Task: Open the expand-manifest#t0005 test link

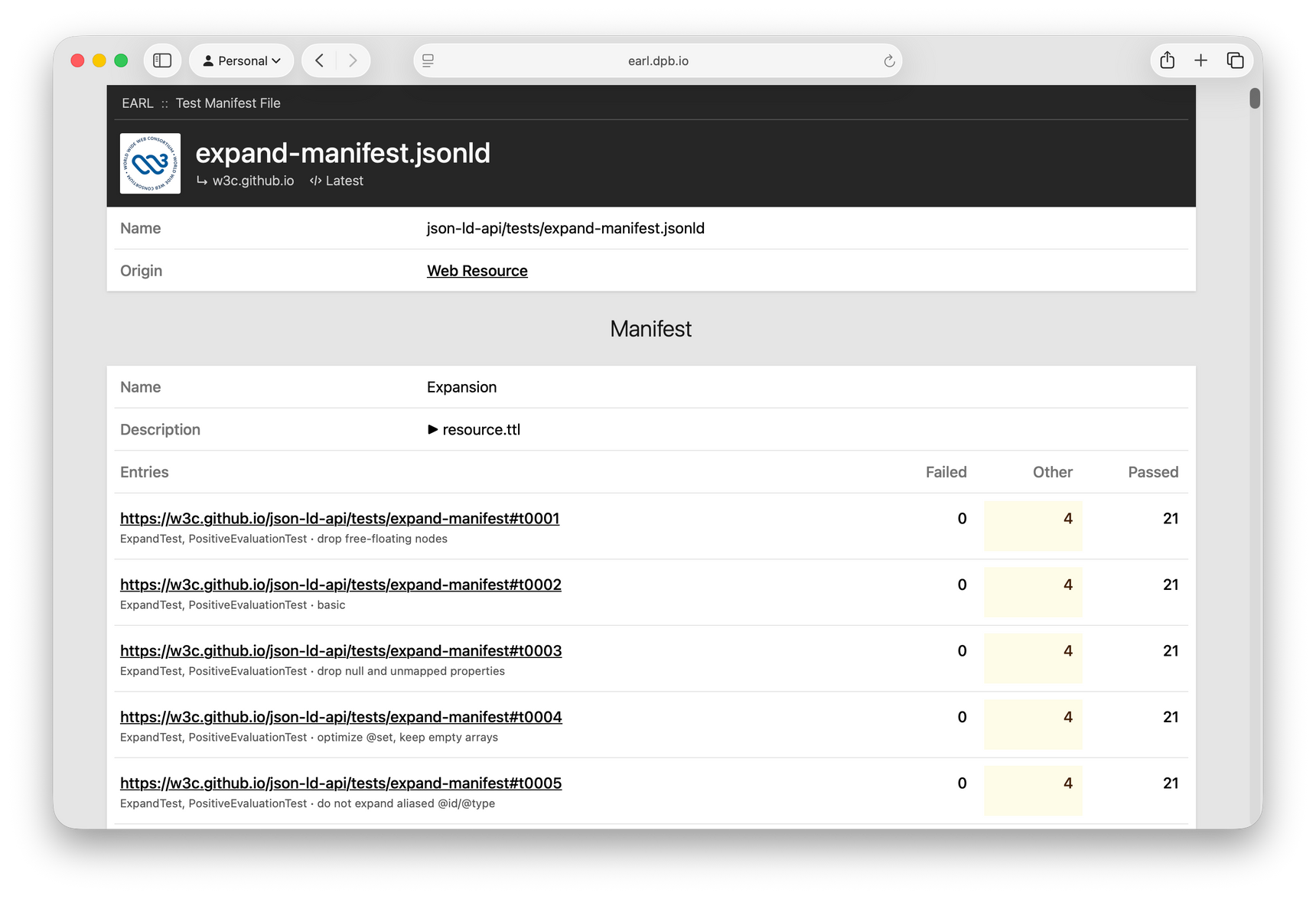Action: [340, 783]
